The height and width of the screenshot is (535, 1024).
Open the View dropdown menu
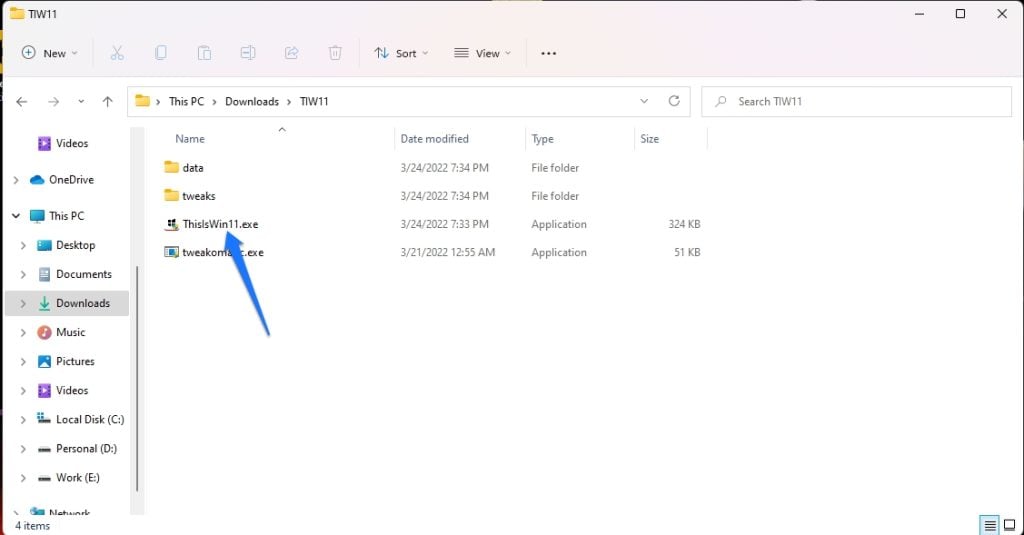[x=483, y=53]
